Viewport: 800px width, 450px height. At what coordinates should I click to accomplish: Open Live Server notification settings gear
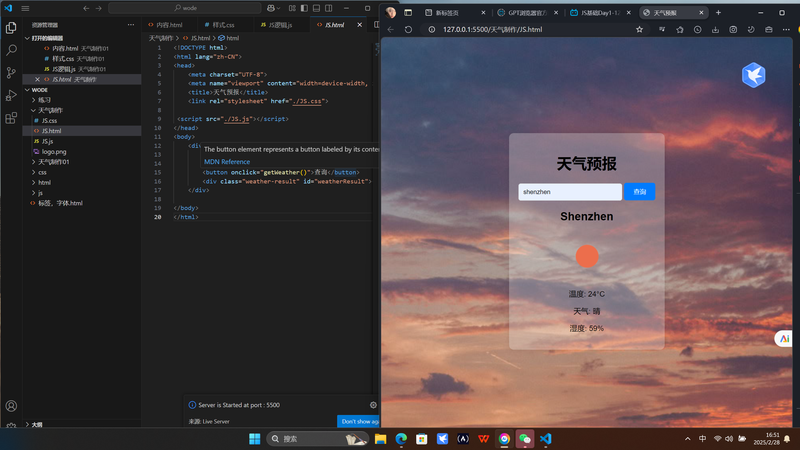click(x=373, y=405)
